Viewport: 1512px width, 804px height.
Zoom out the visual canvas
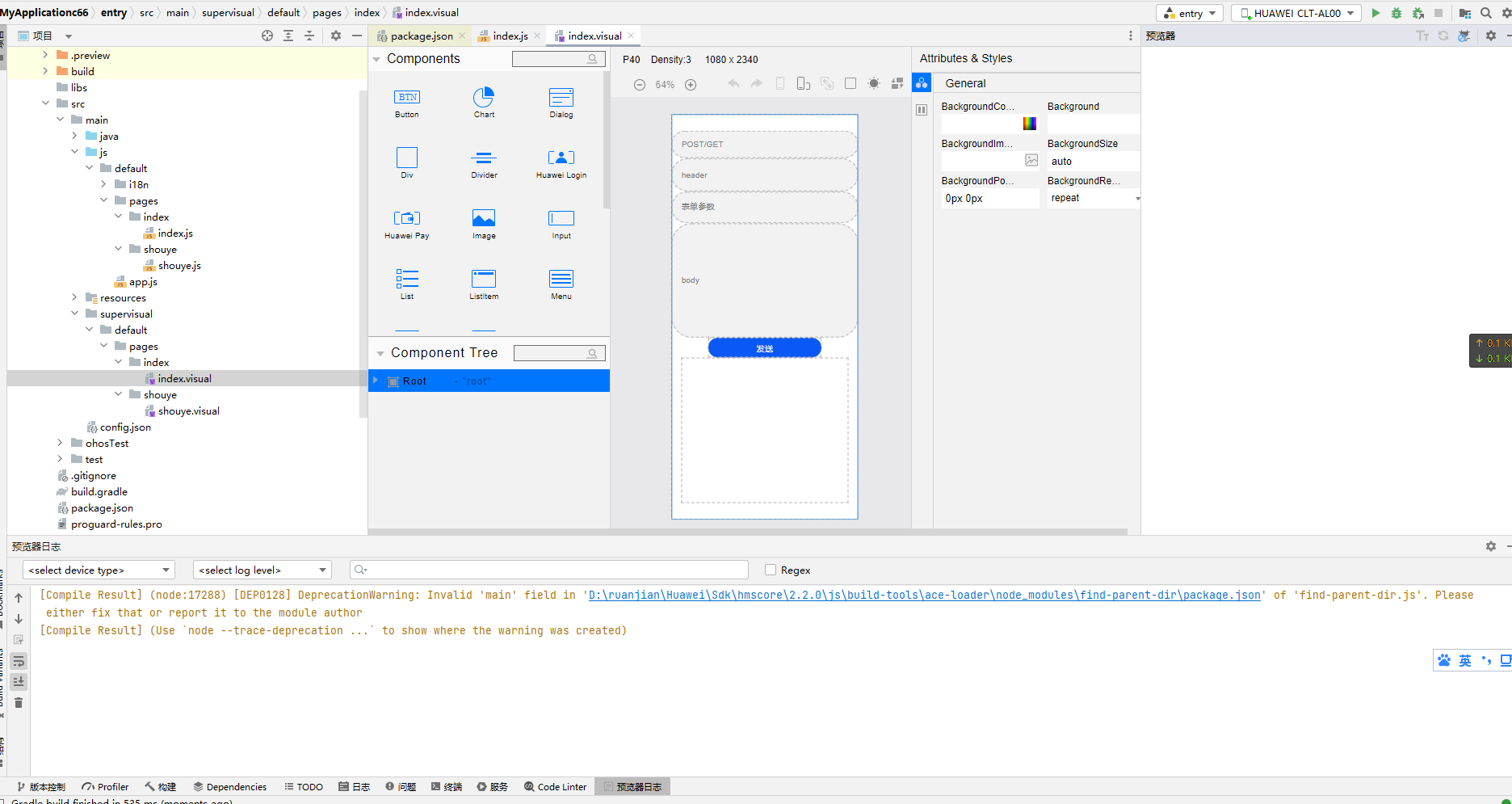(640, 85)
